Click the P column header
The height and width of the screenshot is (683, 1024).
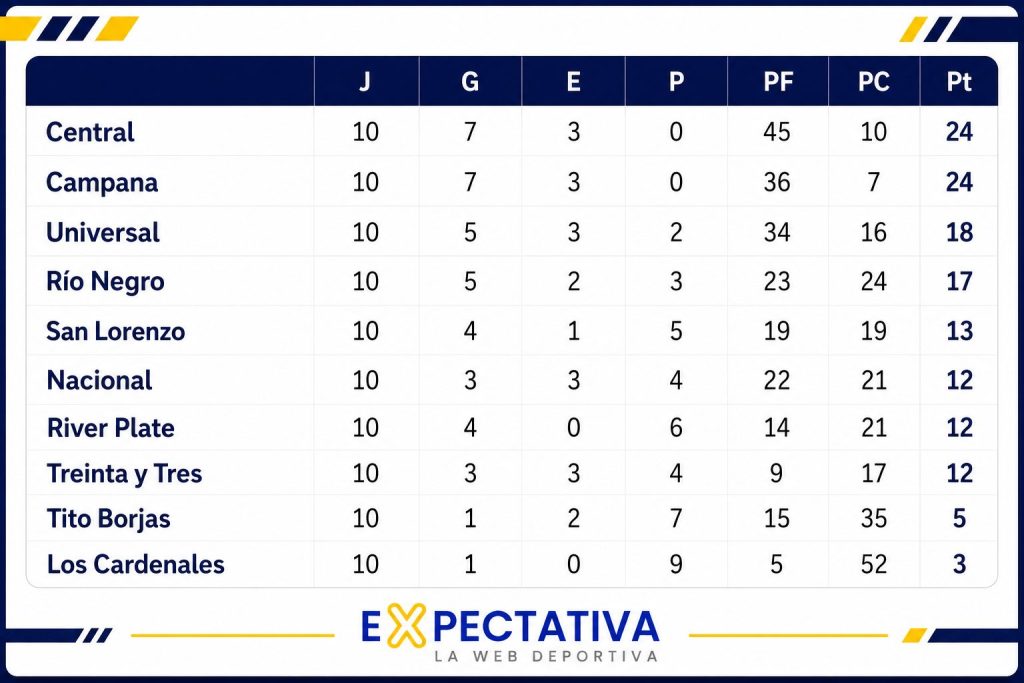click(677, 82)
